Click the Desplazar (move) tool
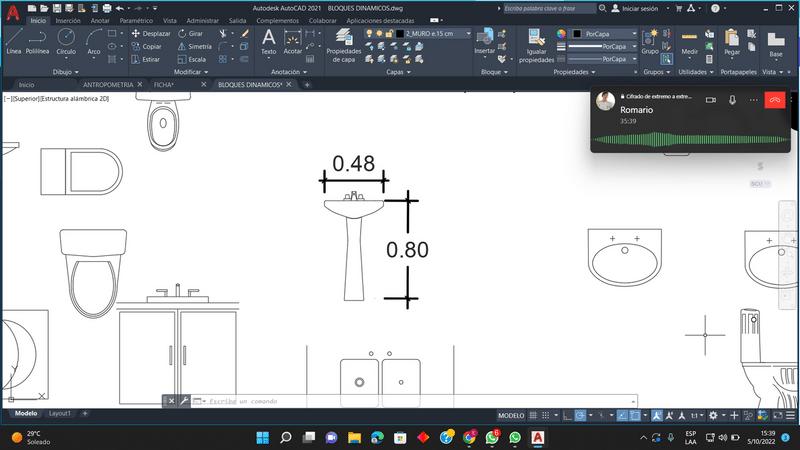 (151, 34)
